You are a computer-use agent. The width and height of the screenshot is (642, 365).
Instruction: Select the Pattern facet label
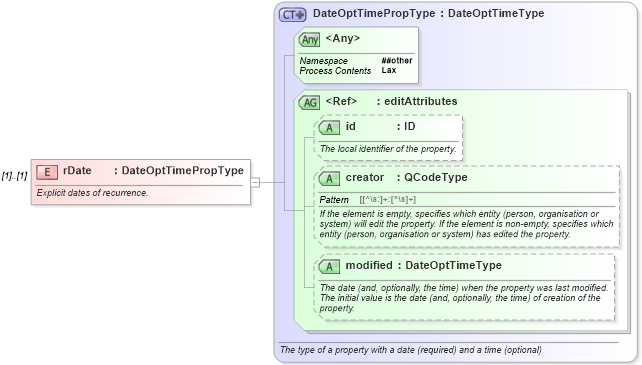pos(334,200)
